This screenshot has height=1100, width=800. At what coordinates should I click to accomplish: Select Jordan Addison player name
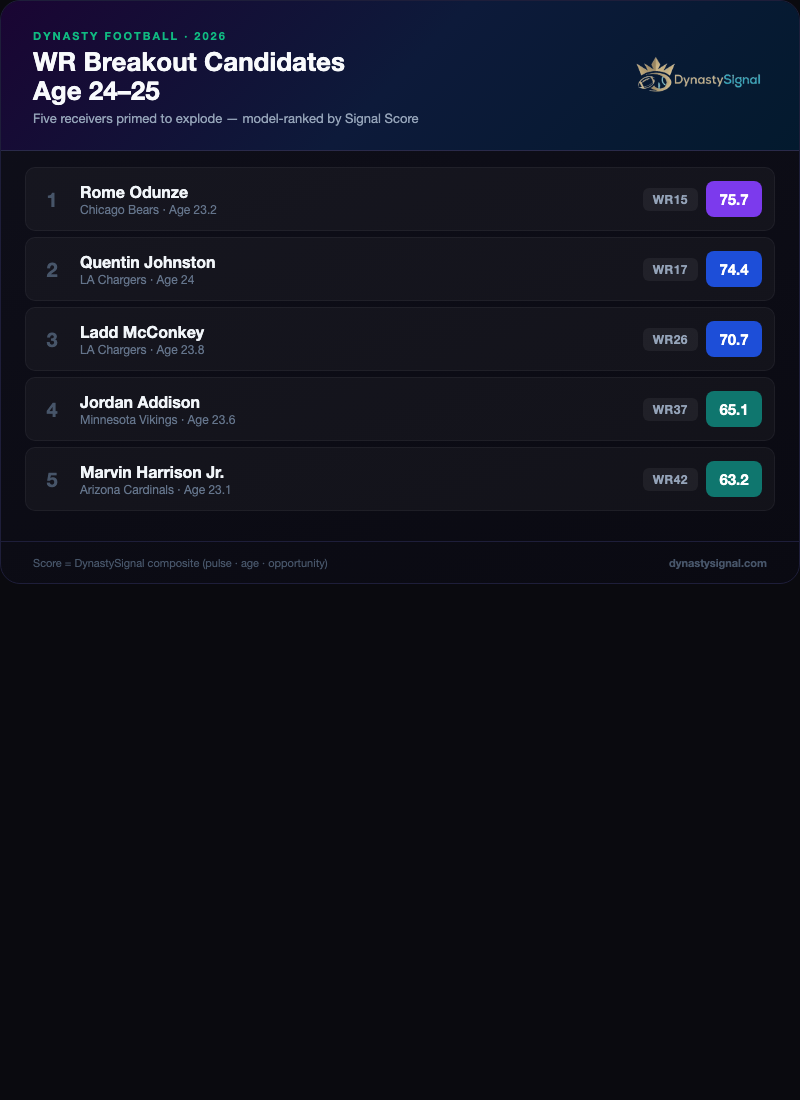pyautogui.click(x=140, y=402)
